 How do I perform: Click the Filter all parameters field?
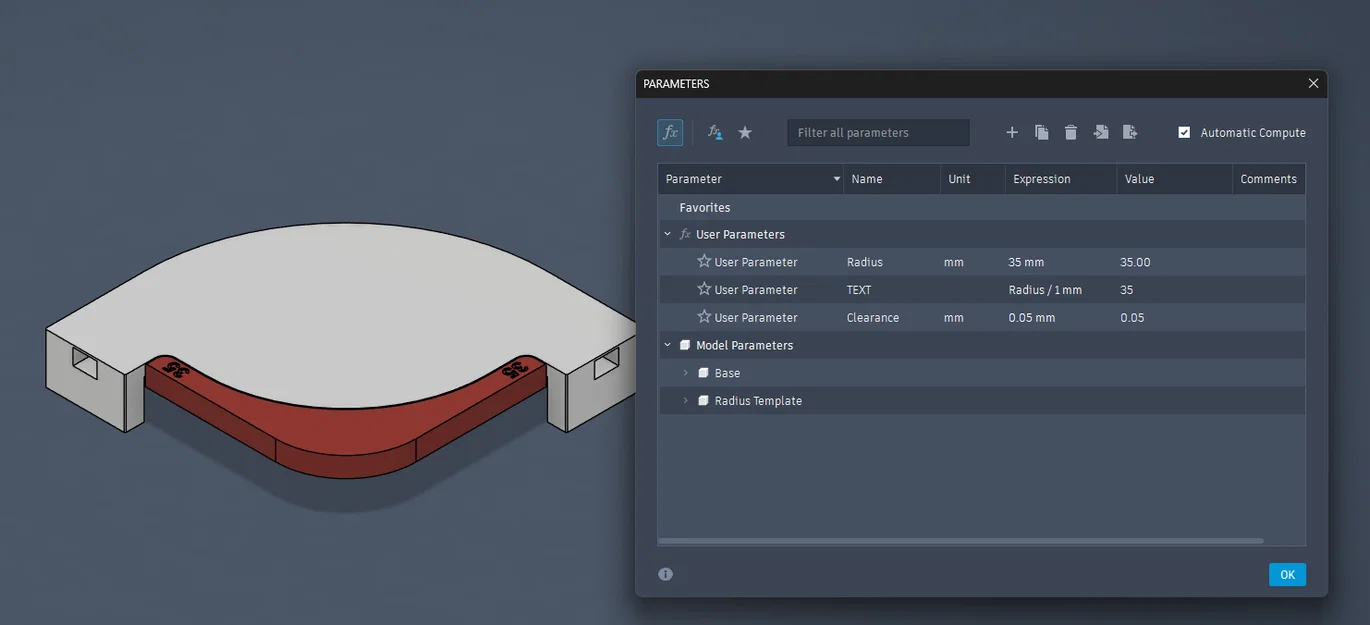coord(878,132)
